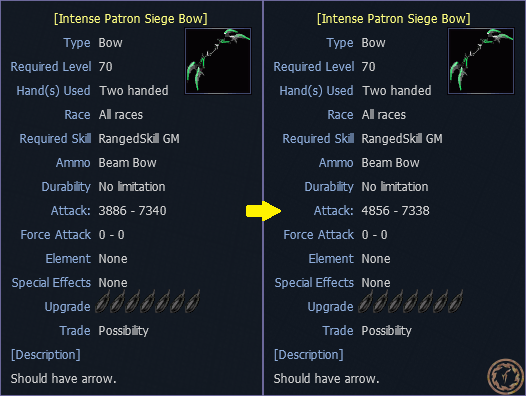Screen dimensions: 526x396
Task: Click the Beam Bow ammo value in right panel
Action: point(390,163)
